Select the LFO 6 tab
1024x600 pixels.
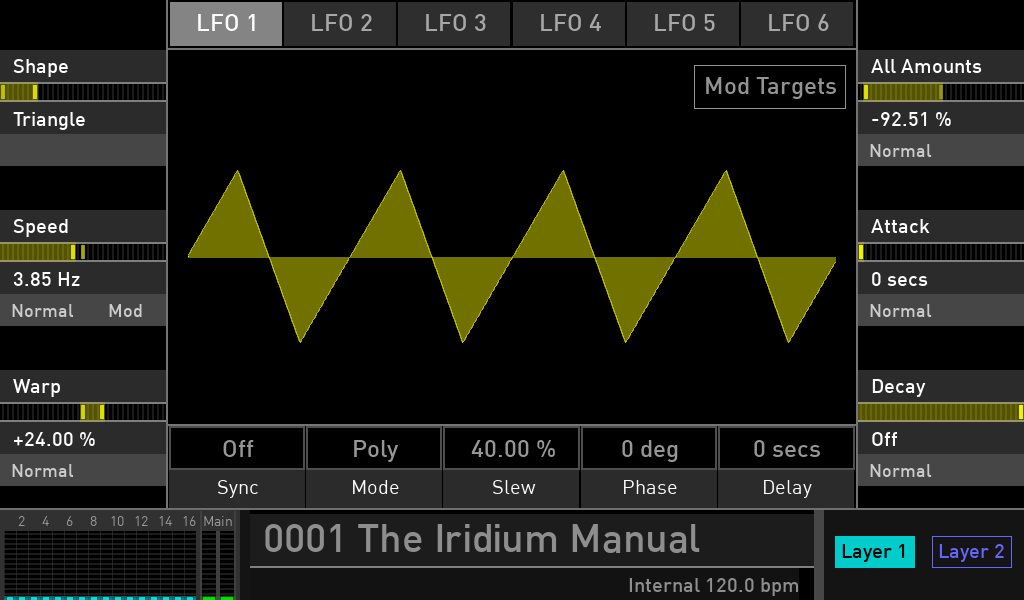797,24
